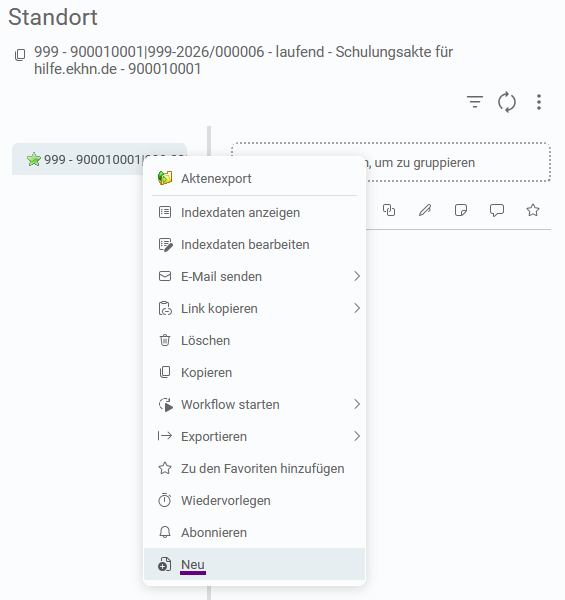Viewport: 565px width, 600px height.
Task: Click the refresh circular arrows icon
Action: coord(507,102)
